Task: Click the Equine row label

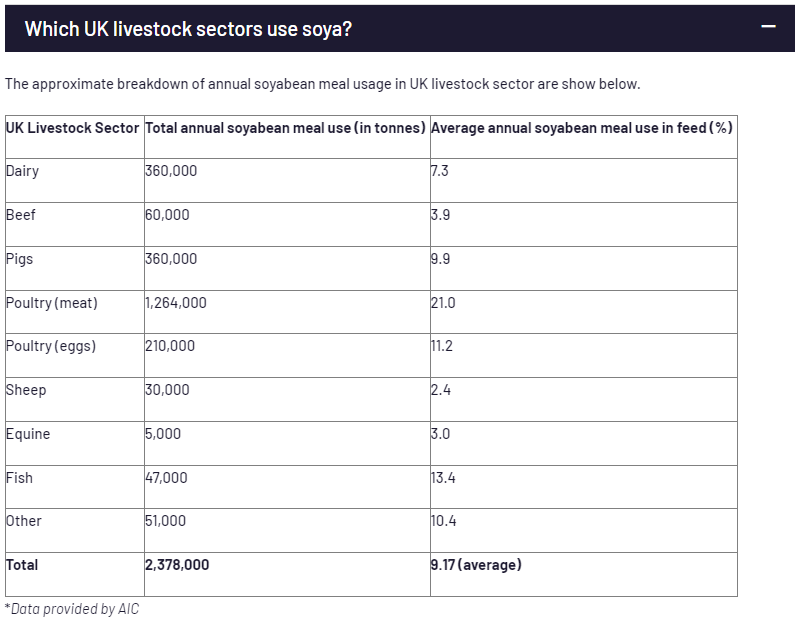Action: pos(28,434)
